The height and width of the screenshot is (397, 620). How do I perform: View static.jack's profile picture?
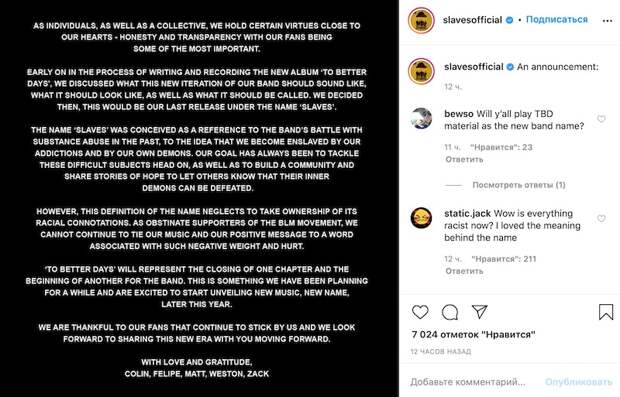pyautogui.click(x=421, y=218)
